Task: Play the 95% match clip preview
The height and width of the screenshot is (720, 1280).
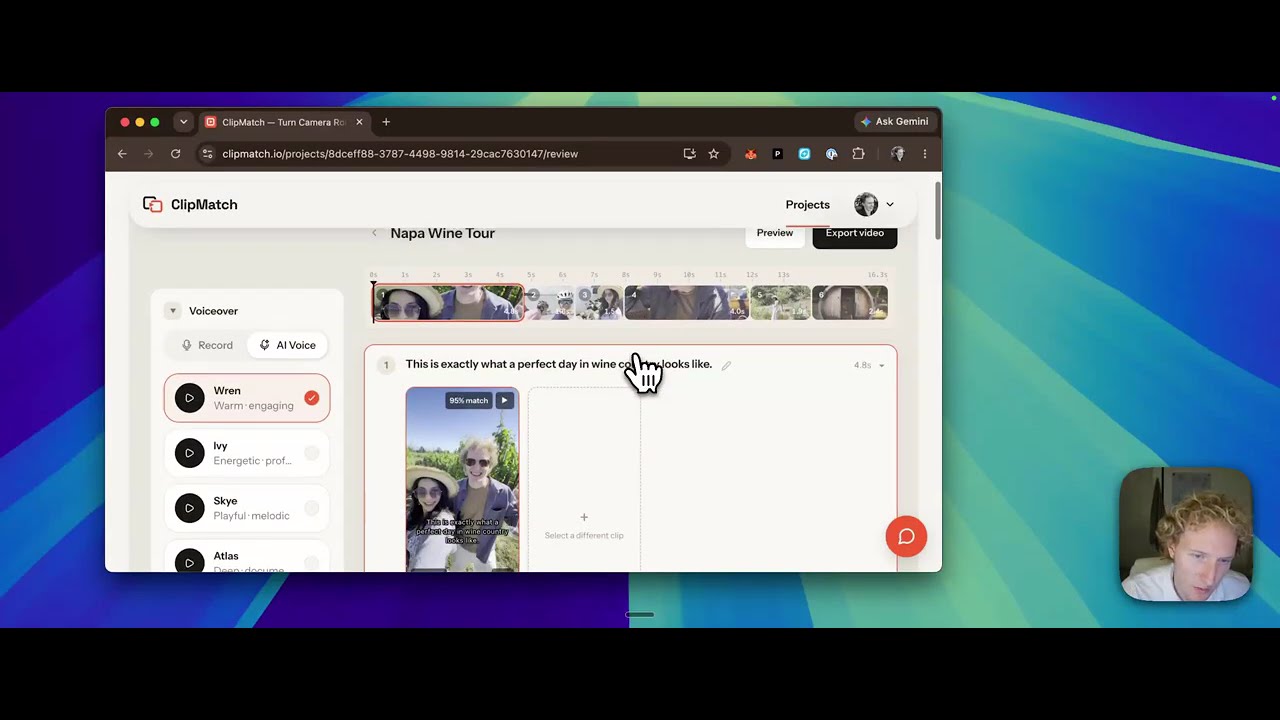Action: tap(504, 401)
